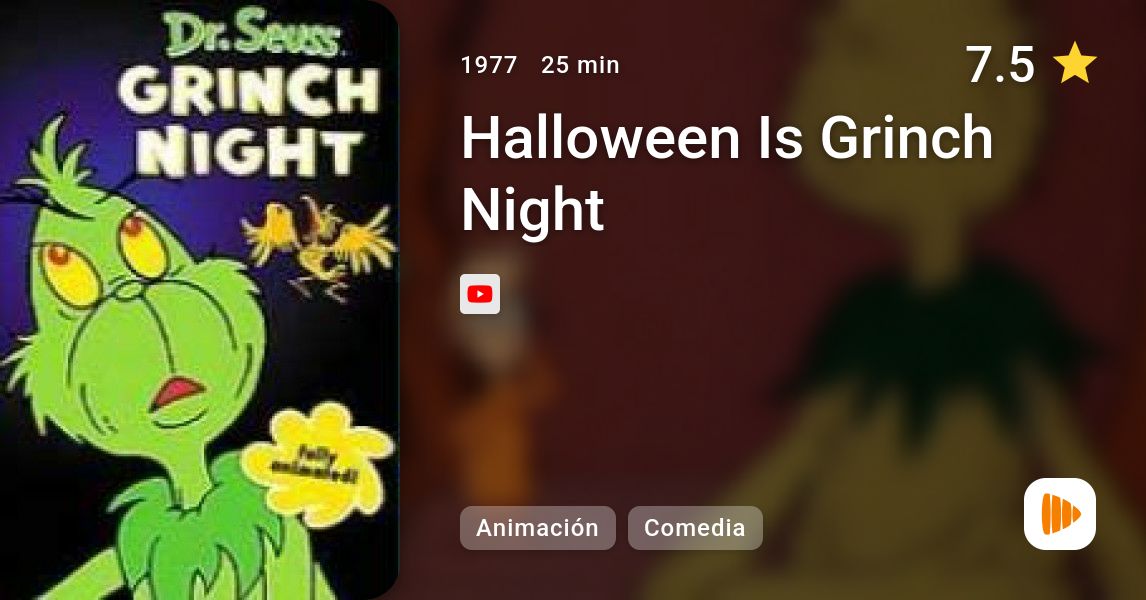Click the Dr. Seuss logo on poster
Screen dimensions: 1146x600
point(252,34)
